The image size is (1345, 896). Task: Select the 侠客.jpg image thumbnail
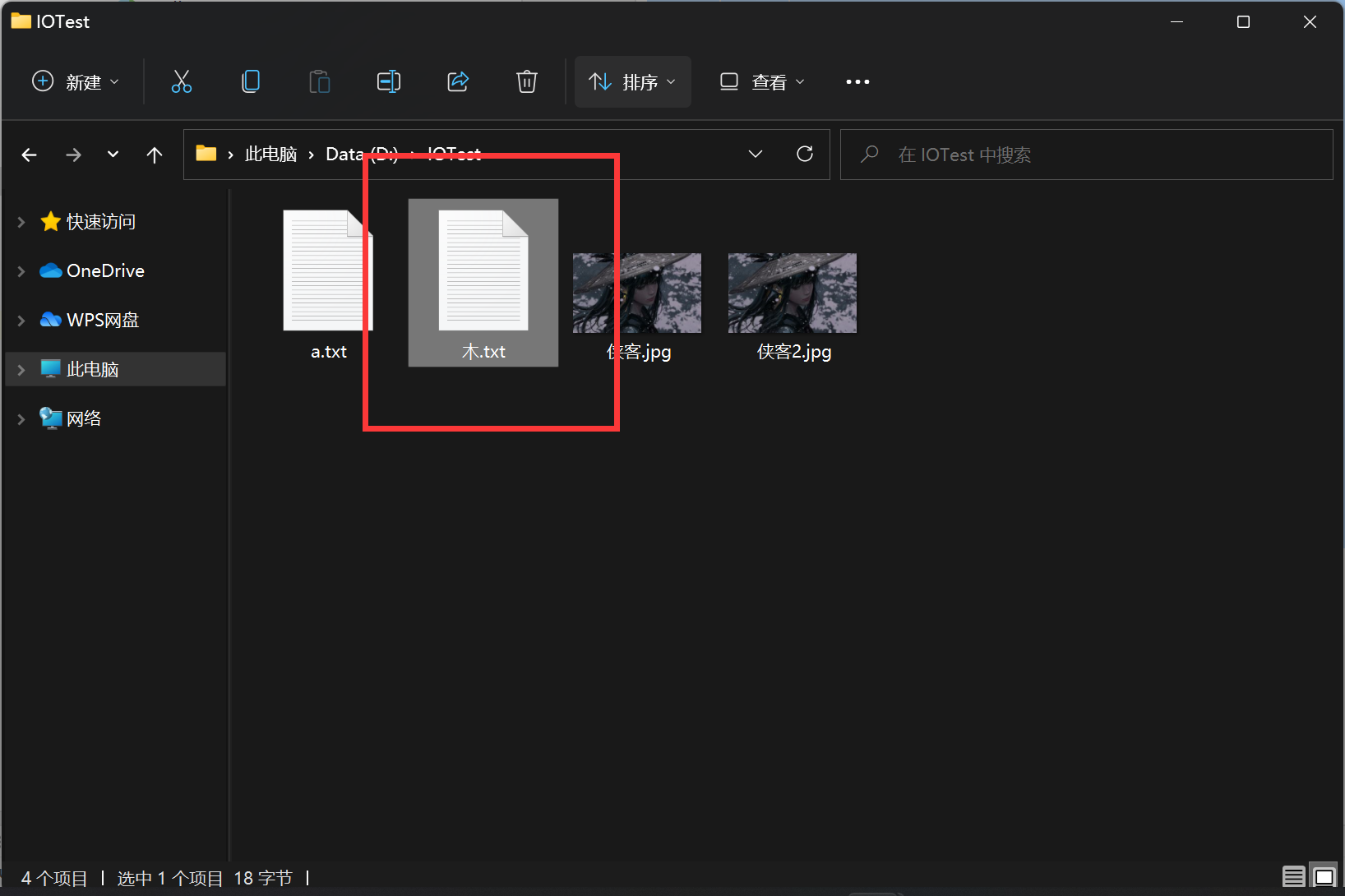pyautogui.click(x=637, y=293)
